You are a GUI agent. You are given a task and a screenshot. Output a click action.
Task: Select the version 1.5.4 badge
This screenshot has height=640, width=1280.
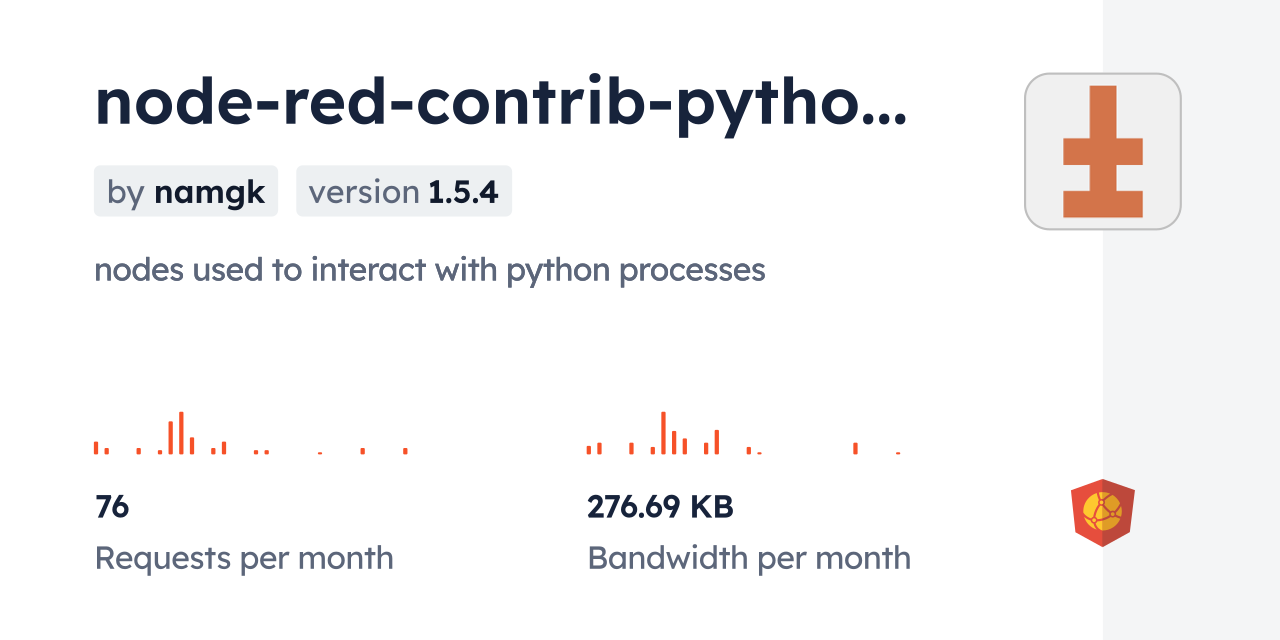coord(403,192)
